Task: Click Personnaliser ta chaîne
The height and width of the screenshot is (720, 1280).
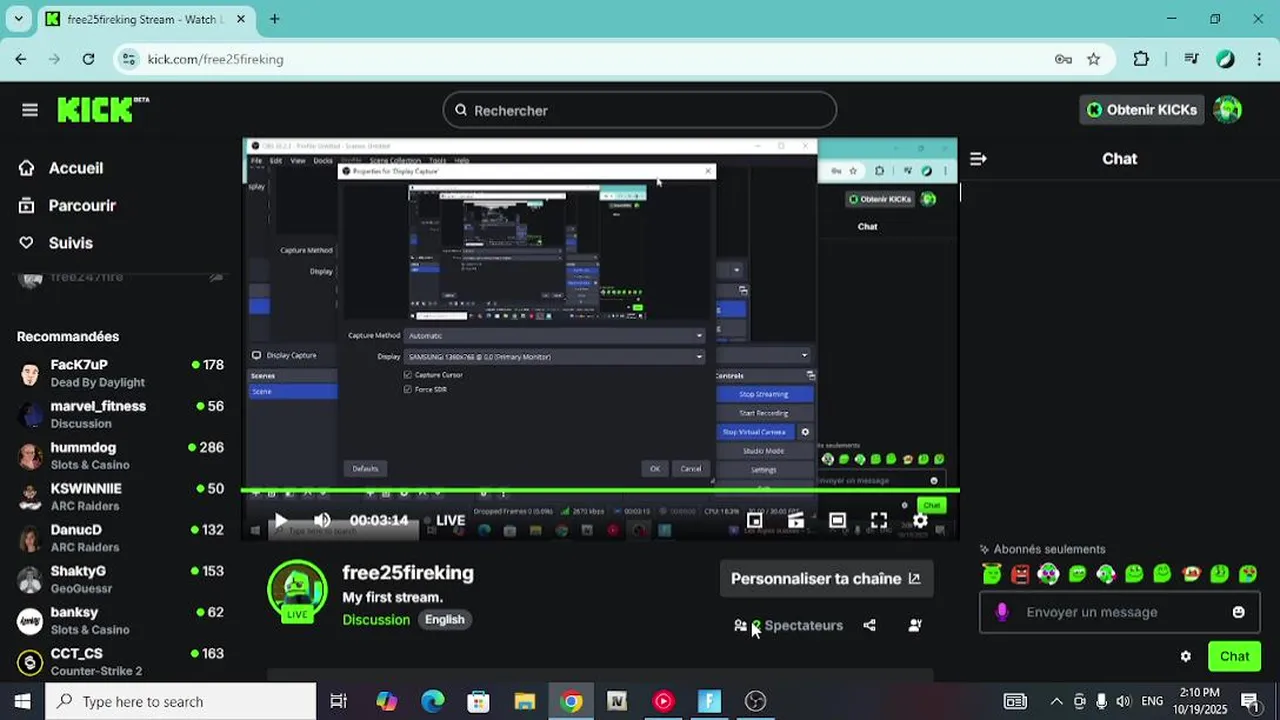Action: click(x=826, y=578)
